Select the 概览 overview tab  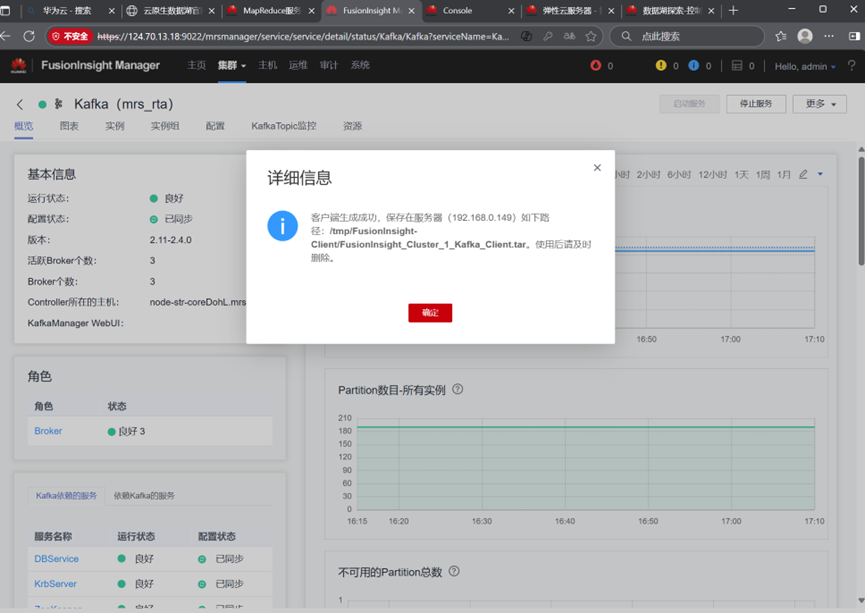tap(24, 126)
